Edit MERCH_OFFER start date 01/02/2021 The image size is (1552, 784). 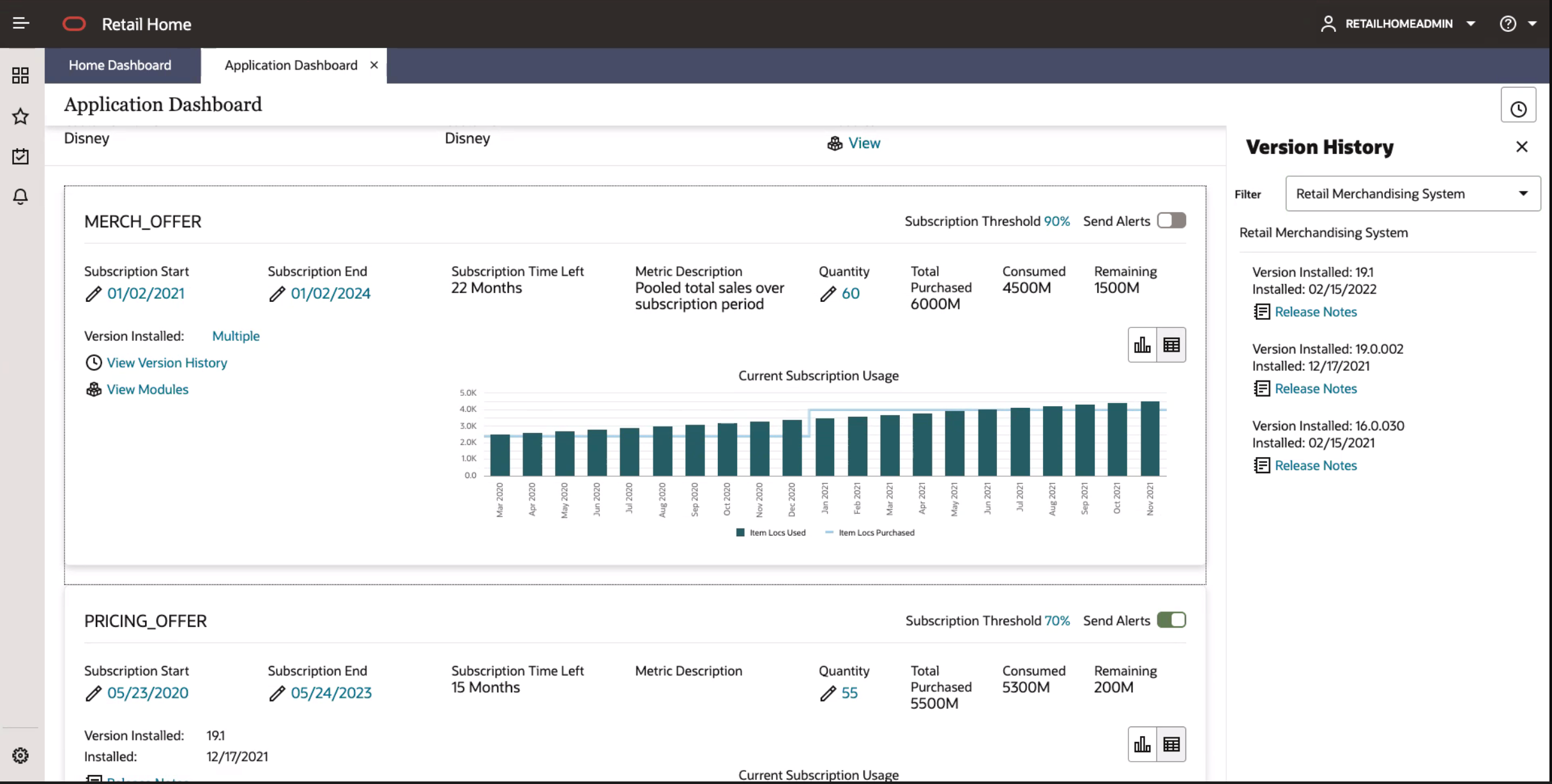tap(146, 294)
